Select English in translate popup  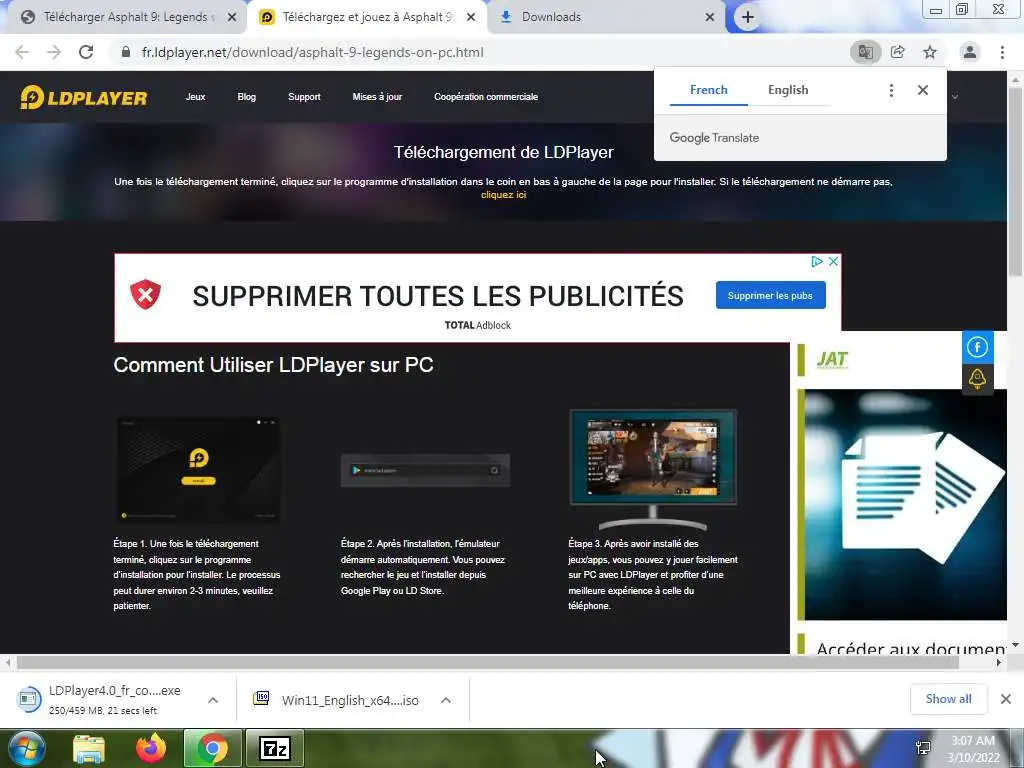(788, 90)
